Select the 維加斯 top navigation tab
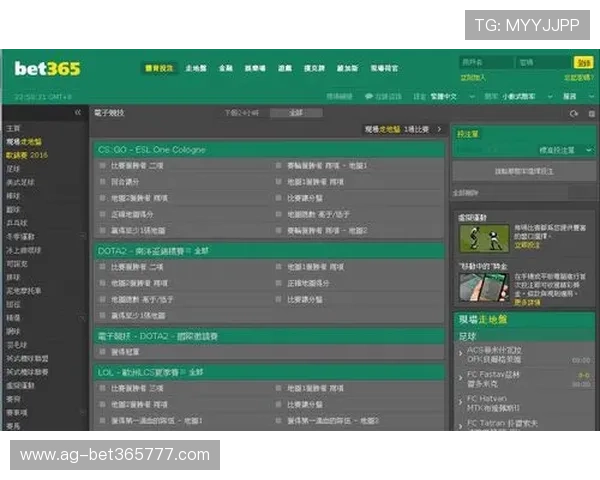Screen dimensions: 600x480 (x=347, y=68)
